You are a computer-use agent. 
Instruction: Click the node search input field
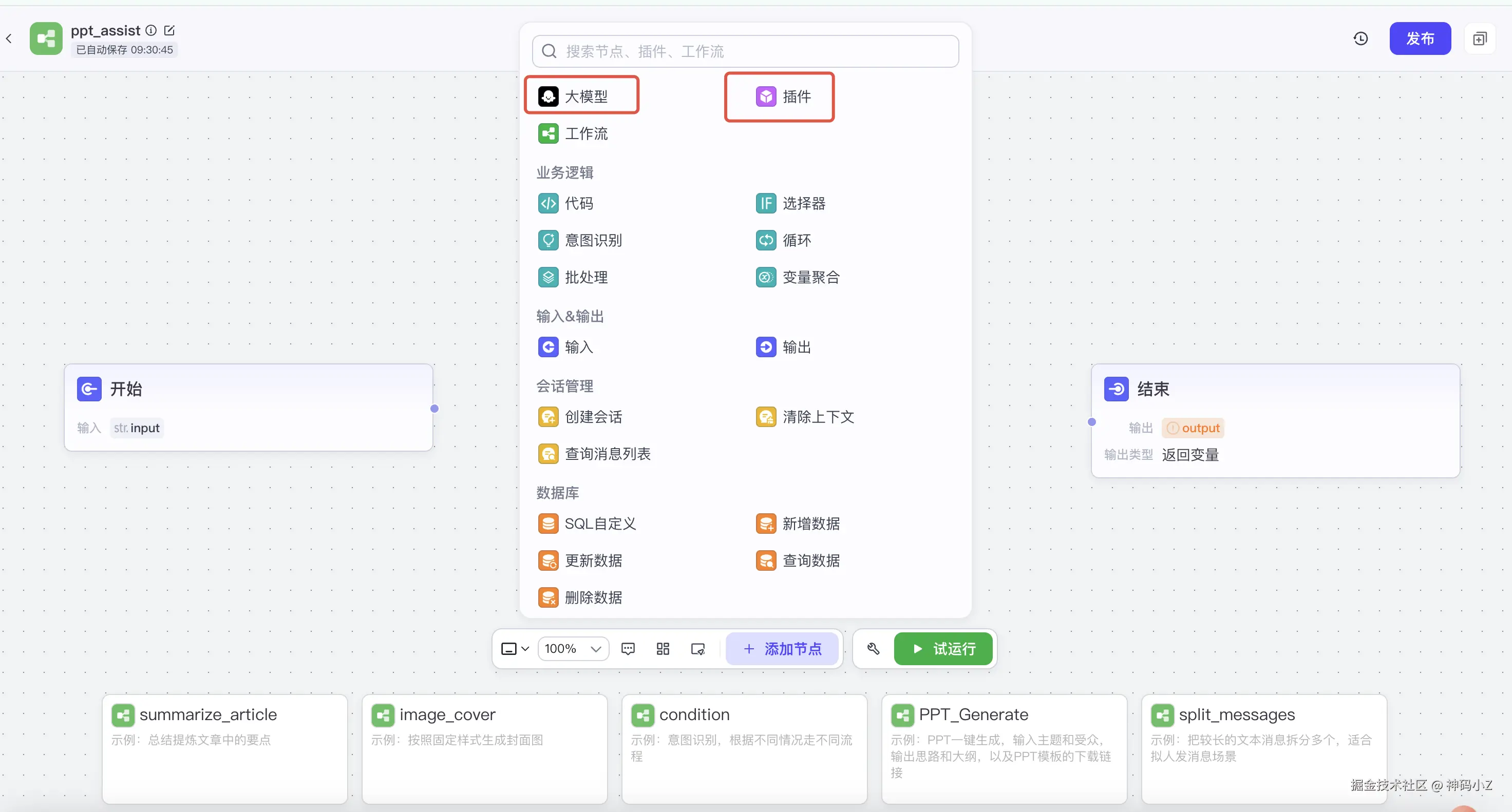tap(745, 52)
